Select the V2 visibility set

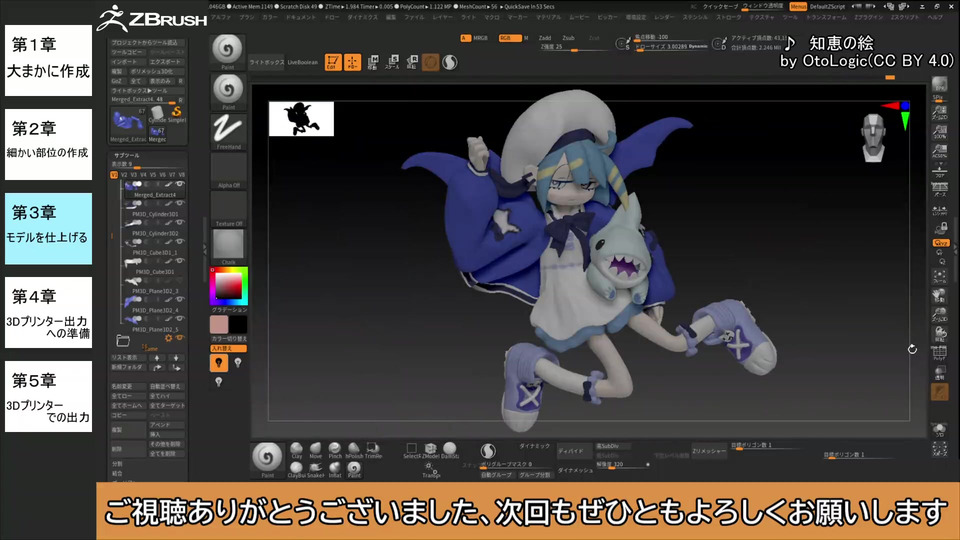coord(124,175)
